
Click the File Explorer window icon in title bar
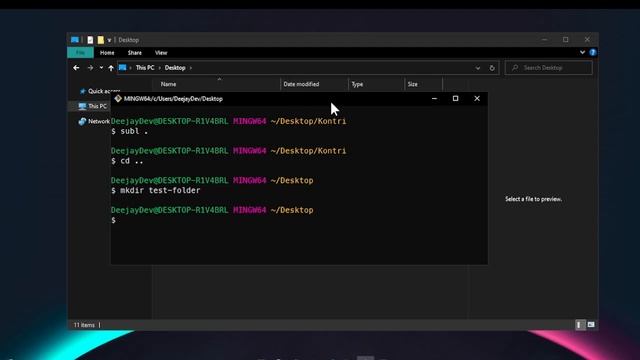[75, 40]
